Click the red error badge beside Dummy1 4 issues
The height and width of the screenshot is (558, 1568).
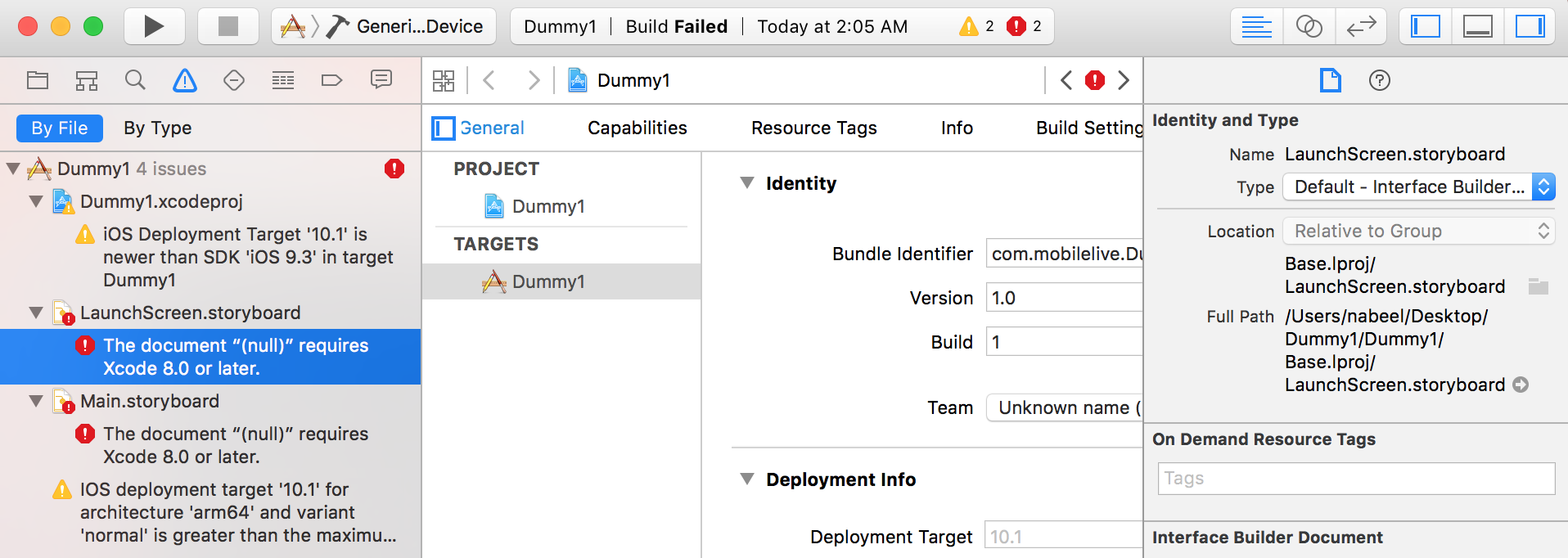(x=394, y=169)
